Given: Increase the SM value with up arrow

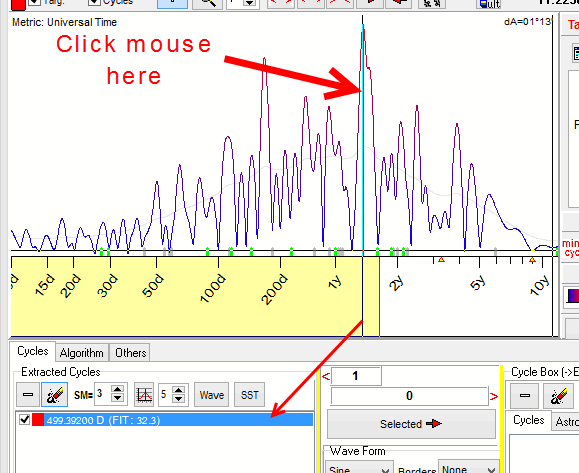Looking at the screenshot, I should [117, 390].
